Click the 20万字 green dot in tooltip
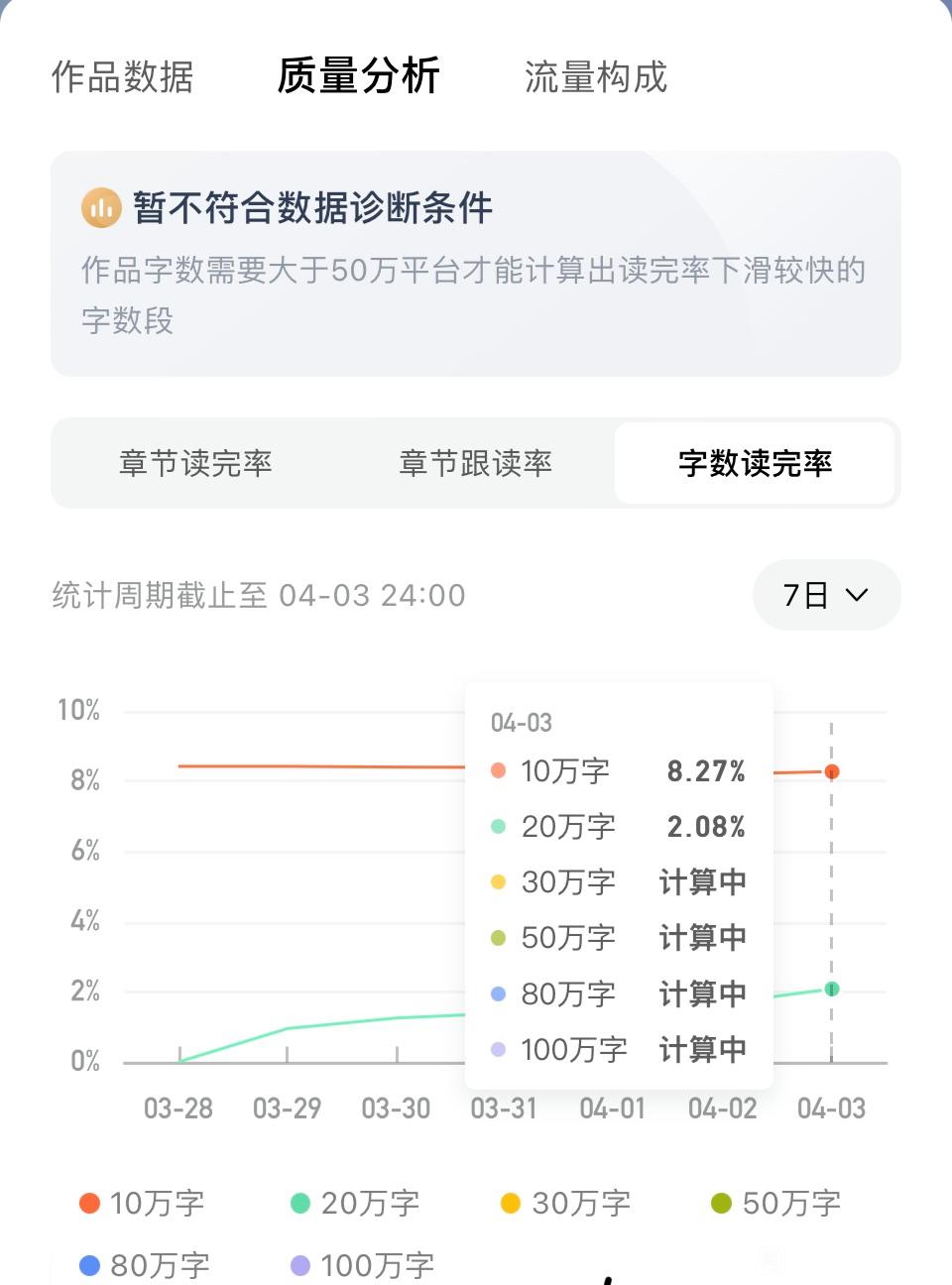Image resolution: width=952 pixels, height=1285 pixels. (x=498, y=826)
